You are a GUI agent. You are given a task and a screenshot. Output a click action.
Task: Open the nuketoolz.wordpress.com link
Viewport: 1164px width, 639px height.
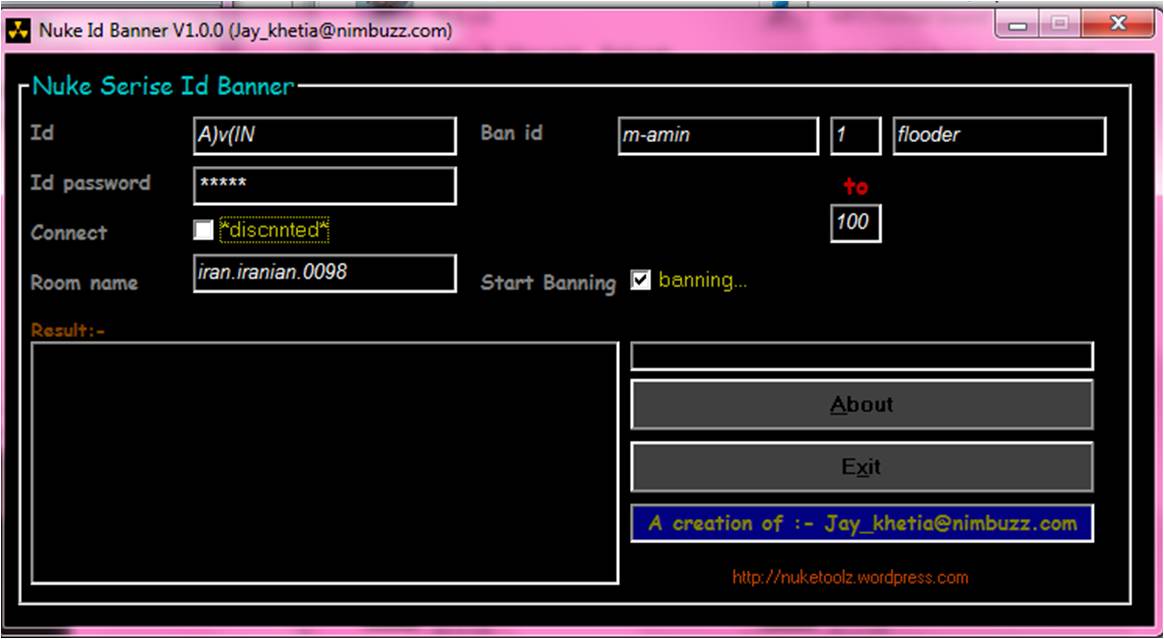(x=850, y=577)
